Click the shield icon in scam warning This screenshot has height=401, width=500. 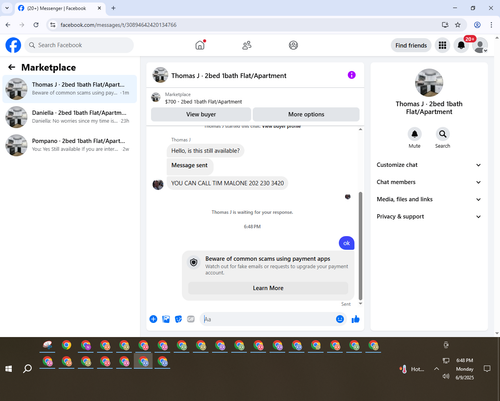click(194, 262)
